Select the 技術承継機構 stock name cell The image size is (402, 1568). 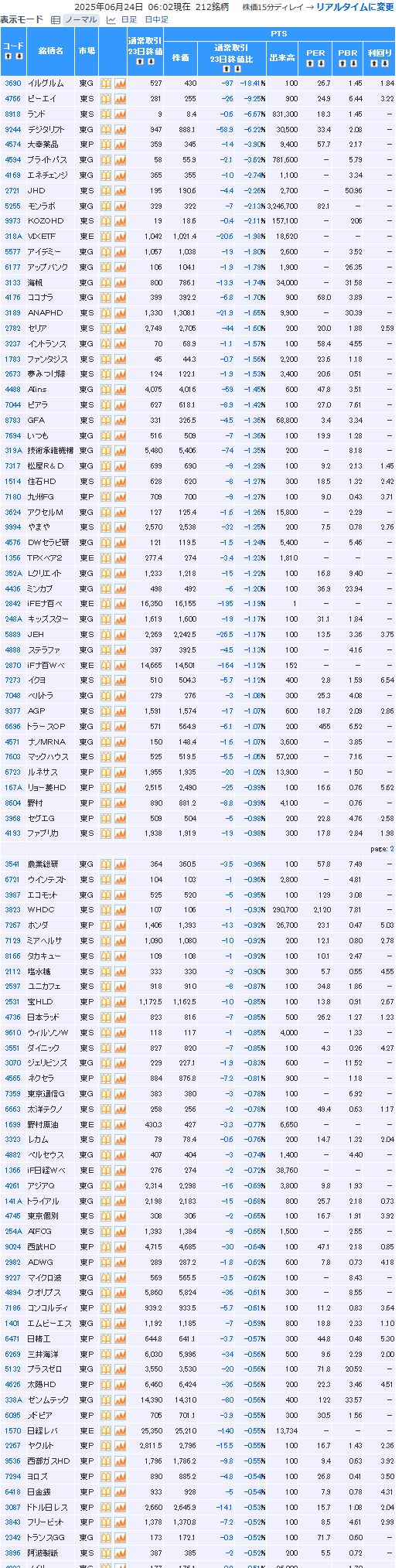pyautogui.click(x=50, y=451)
